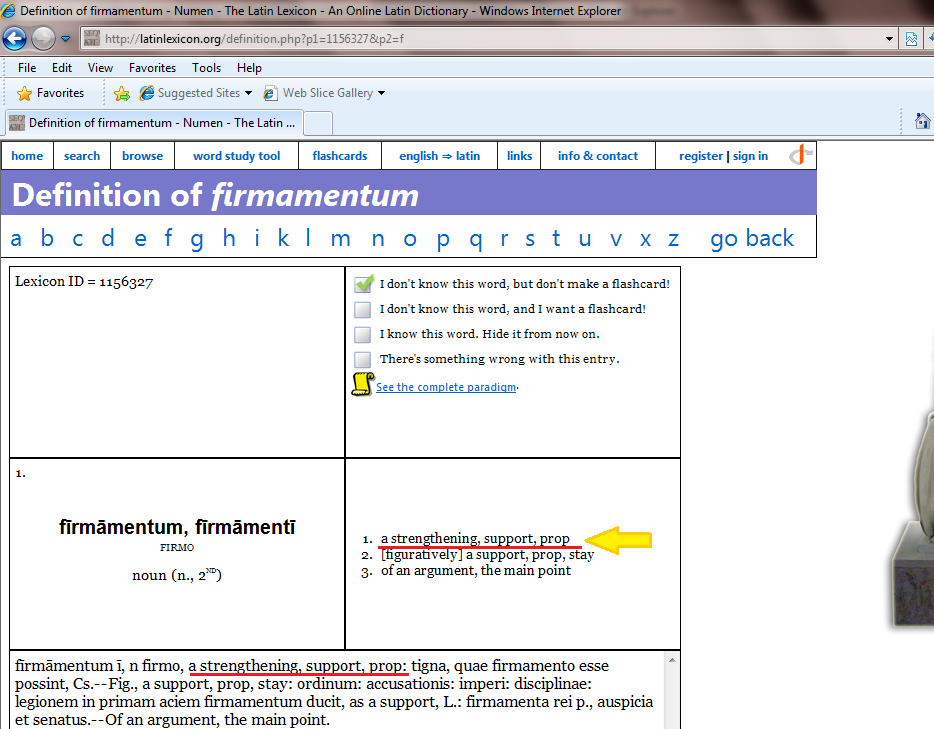Click the logo icon right of sign in

[800, 155]
